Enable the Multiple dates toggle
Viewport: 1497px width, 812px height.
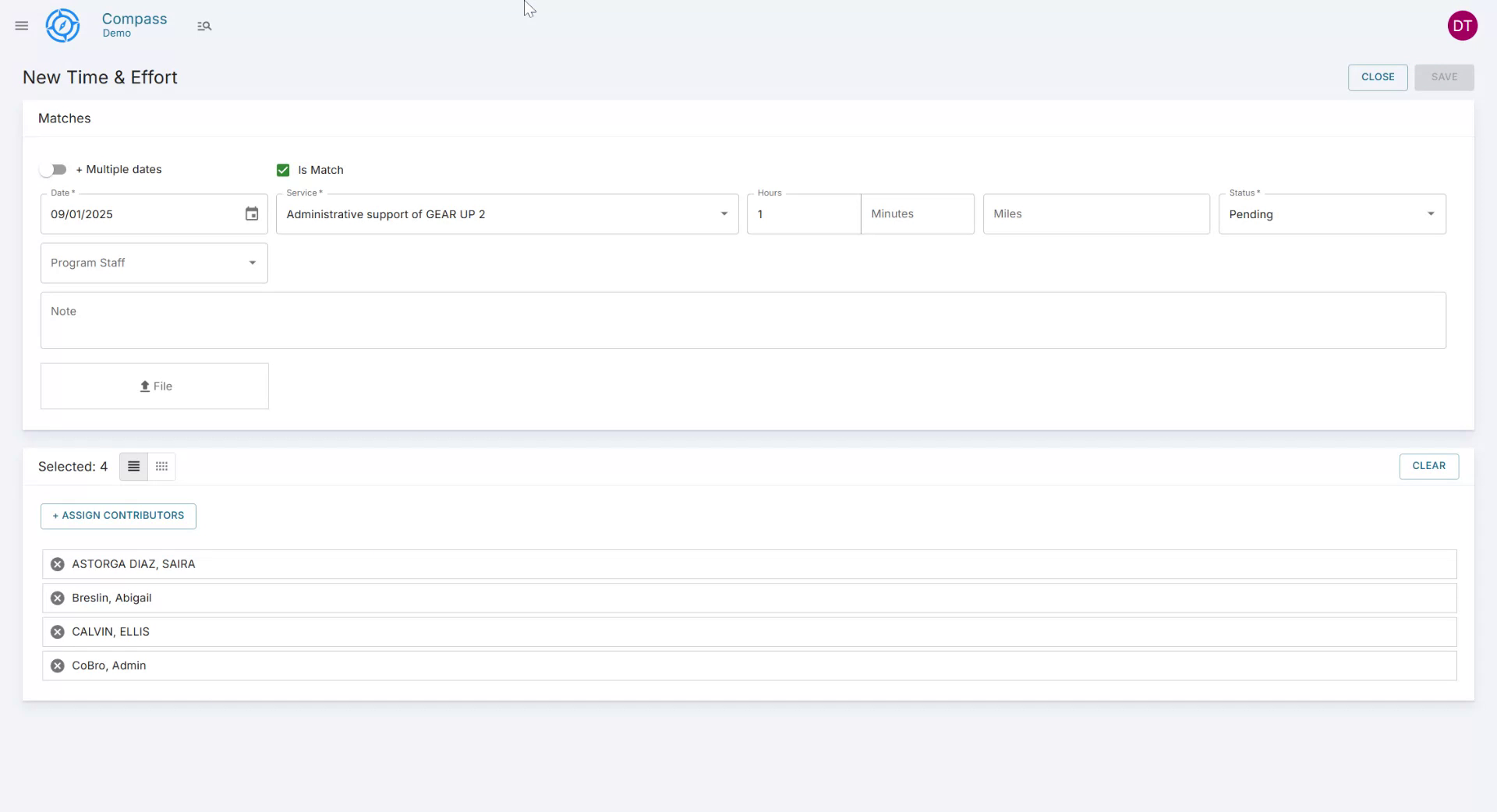pos(53,169)
